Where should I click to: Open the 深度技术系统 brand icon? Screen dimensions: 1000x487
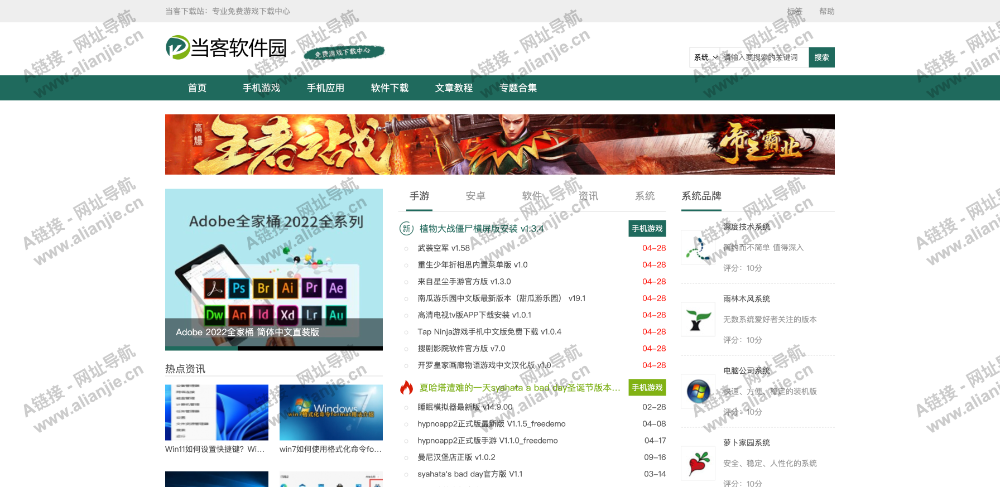(x=698, y=247)
